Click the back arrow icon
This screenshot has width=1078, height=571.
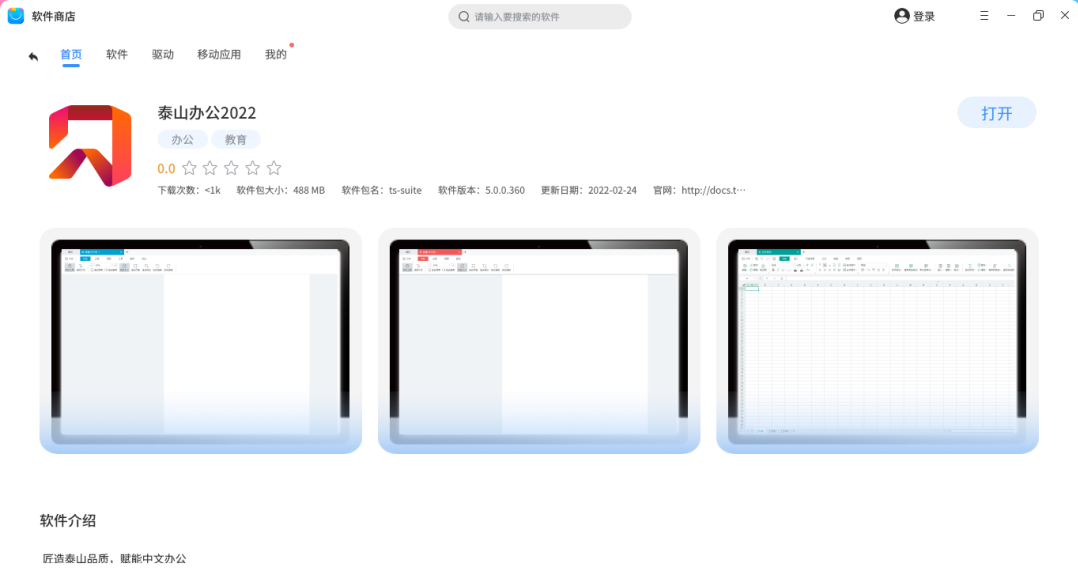click(33, 56)
